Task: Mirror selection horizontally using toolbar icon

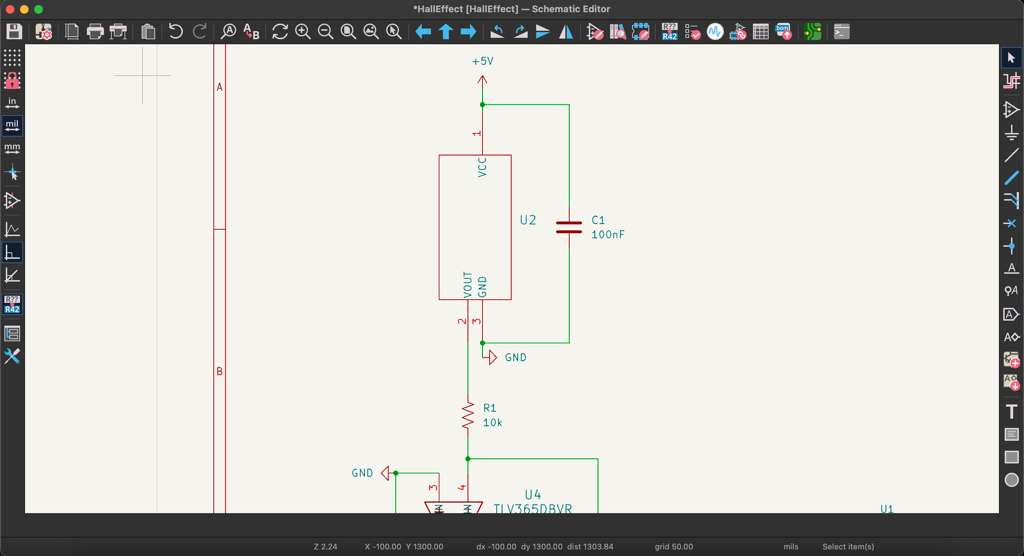Action: pos(566,32)
